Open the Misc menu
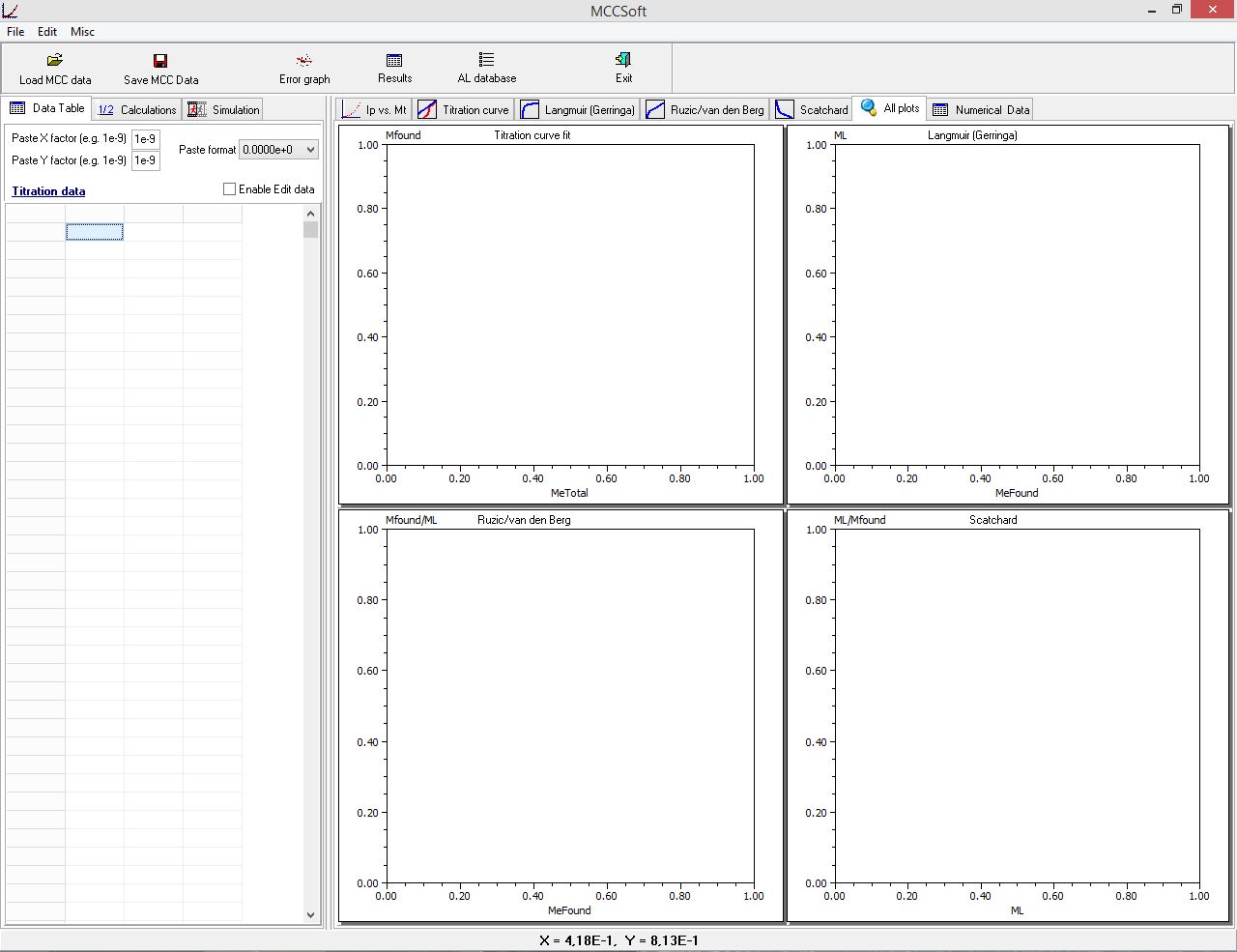Viewport: 1237px width, 952px height. [82, 32]
